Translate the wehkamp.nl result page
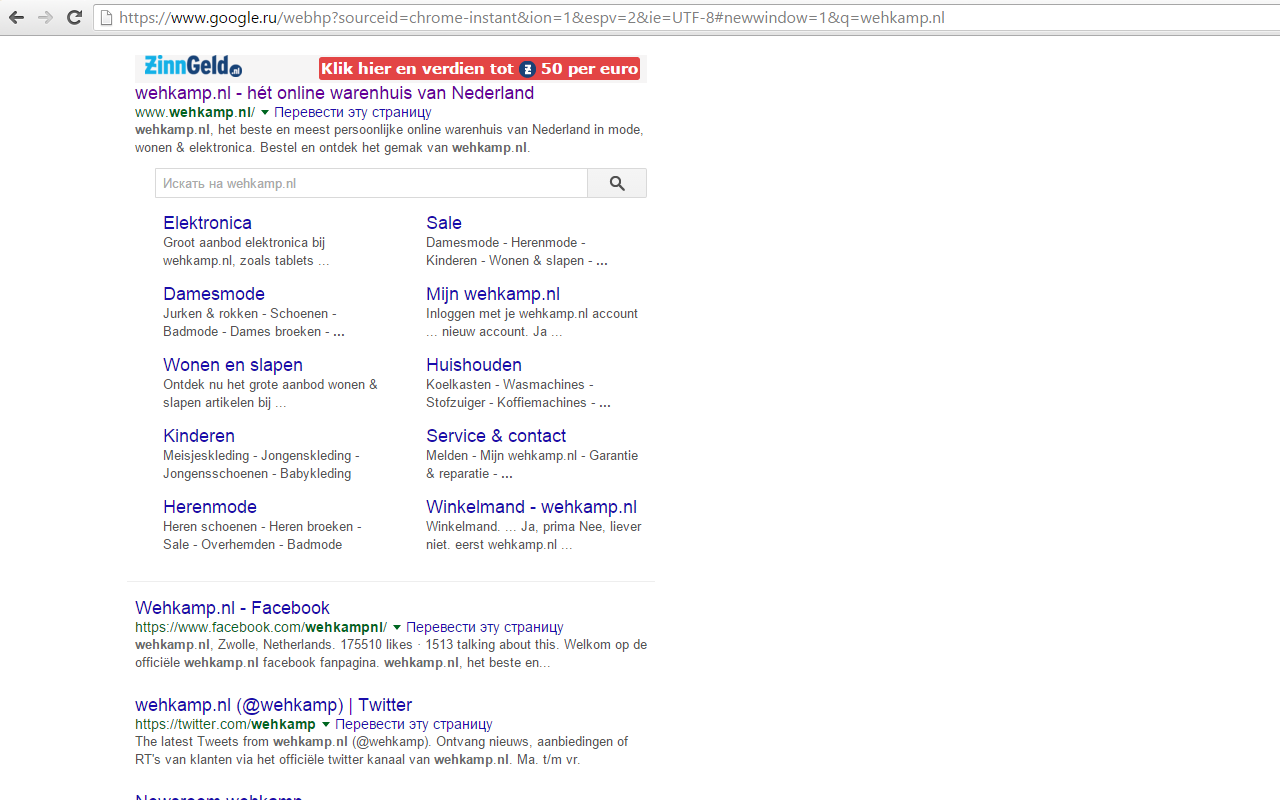Image resolution: width=1280 pixels, height=800 pixels. (x=352, y=112)
